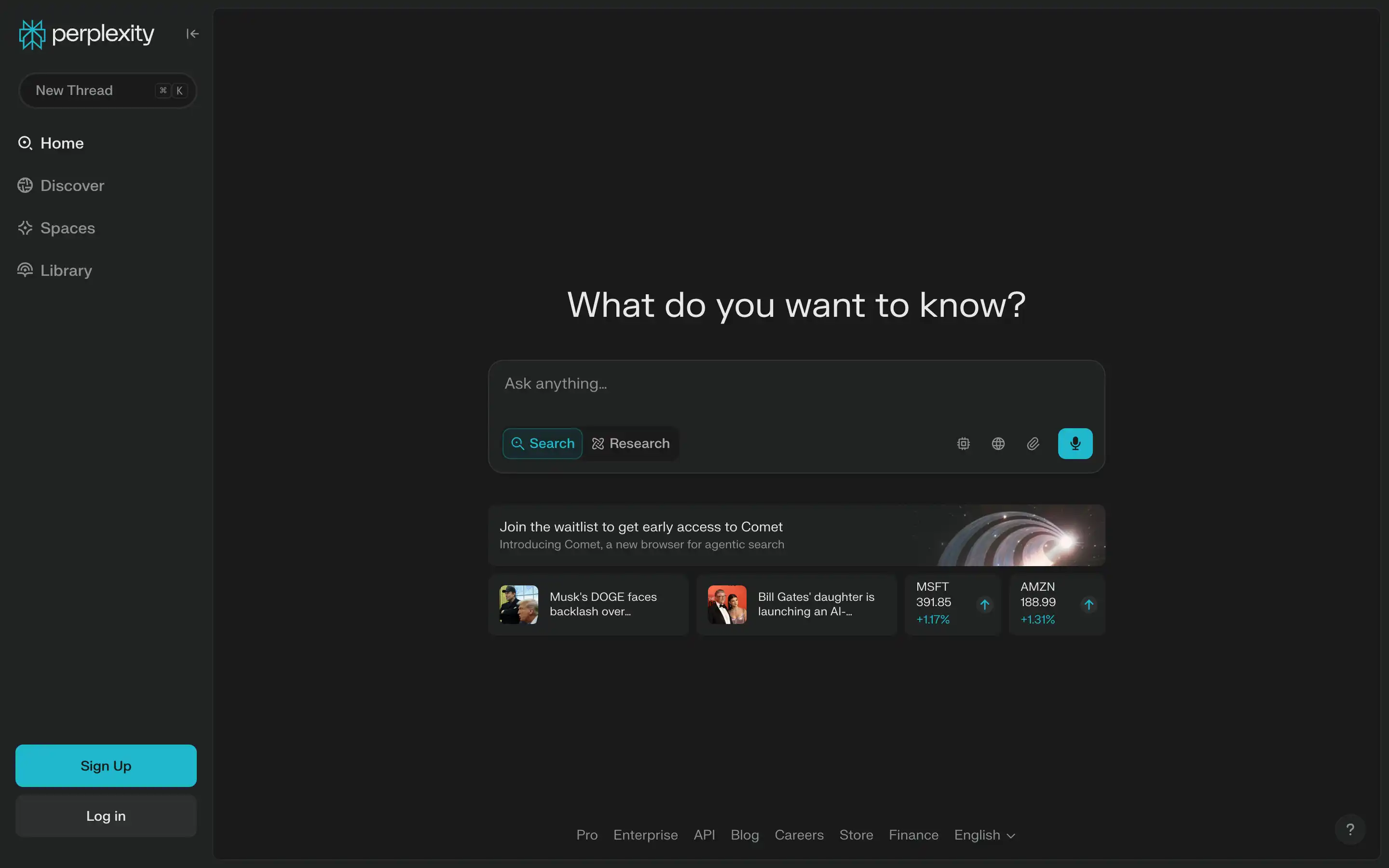
Task: Open Bill Gates' daughter story
Action: (x=796, y=605)
